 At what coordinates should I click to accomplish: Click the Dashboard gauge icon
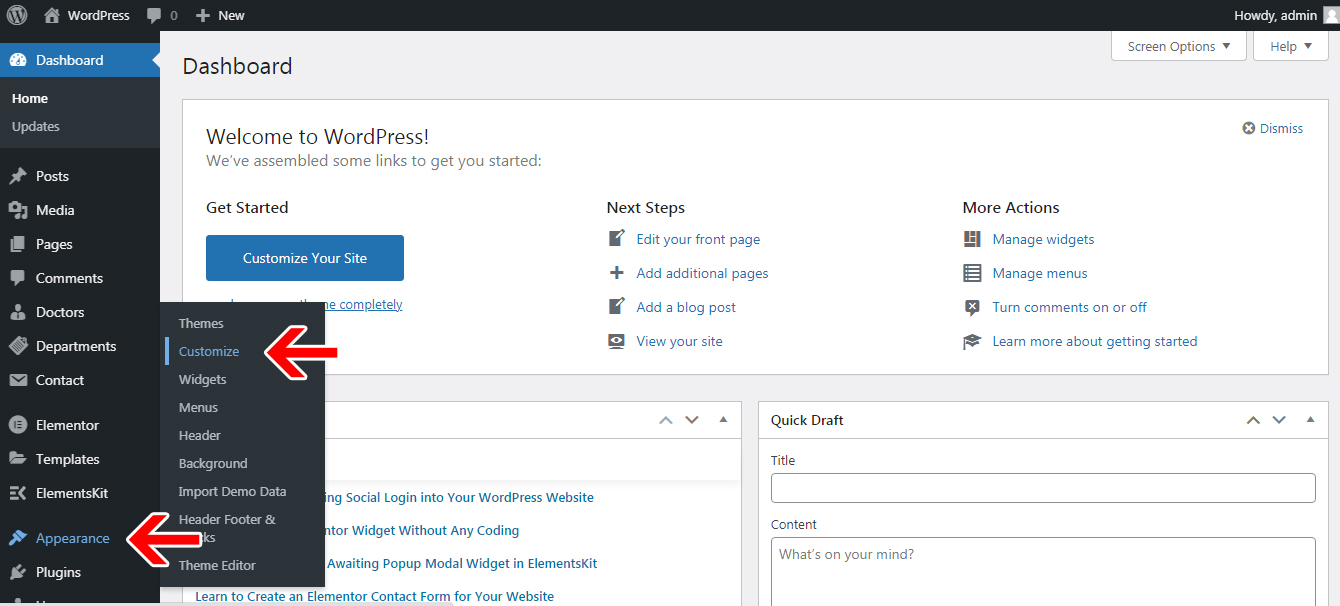[18, 60]
